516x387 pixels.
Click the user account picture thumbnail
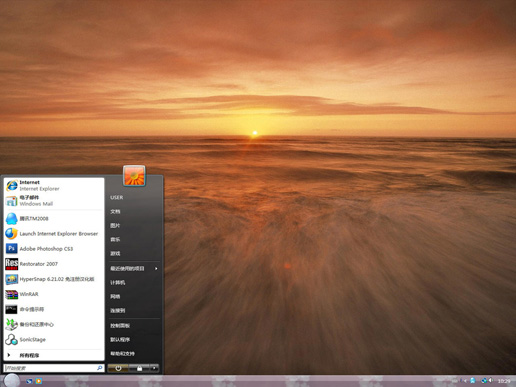134,175
